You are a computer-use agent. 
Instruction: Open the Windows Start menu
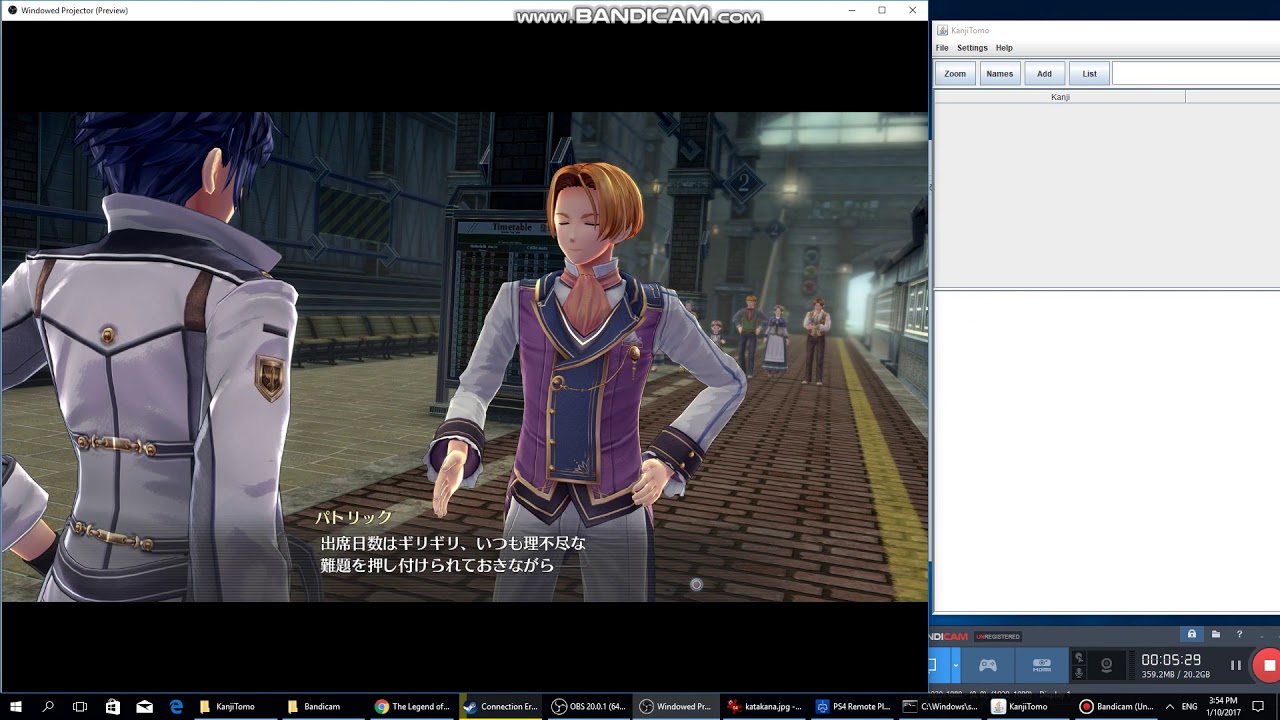click(16, 706)
